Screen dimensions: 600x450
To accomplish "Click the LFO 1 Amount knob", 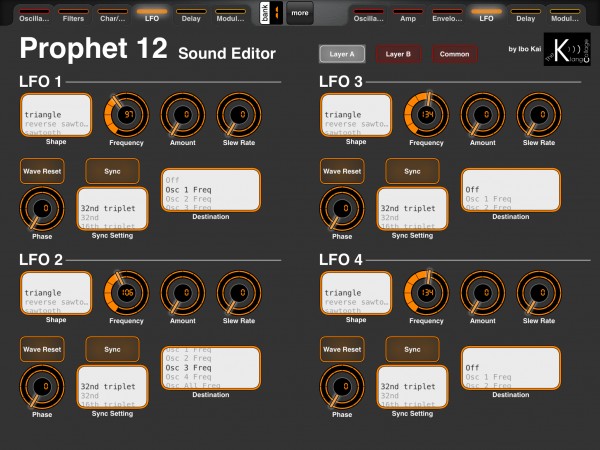I will coord(183,115).
